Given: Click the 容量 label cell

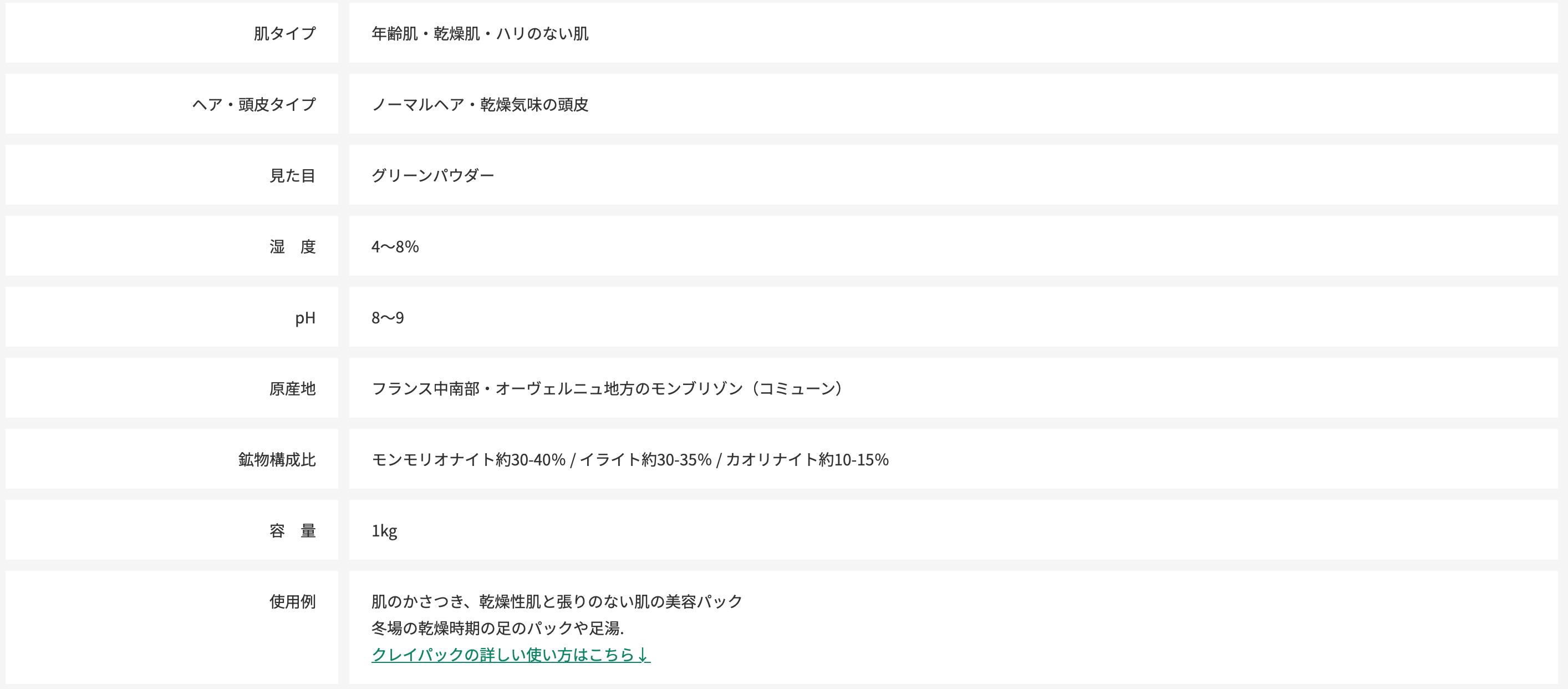Looking at the screenshot, I should coord(292,531).
